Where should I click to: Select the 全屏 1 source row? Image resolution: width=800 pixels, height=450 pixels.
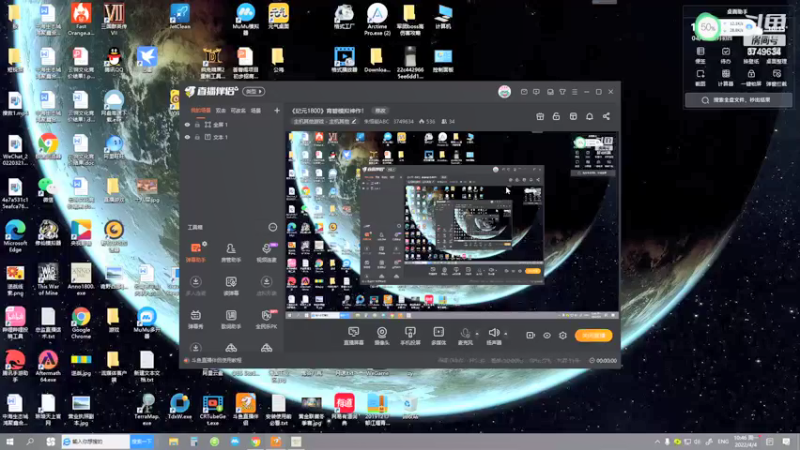click(x=232, y=124)
